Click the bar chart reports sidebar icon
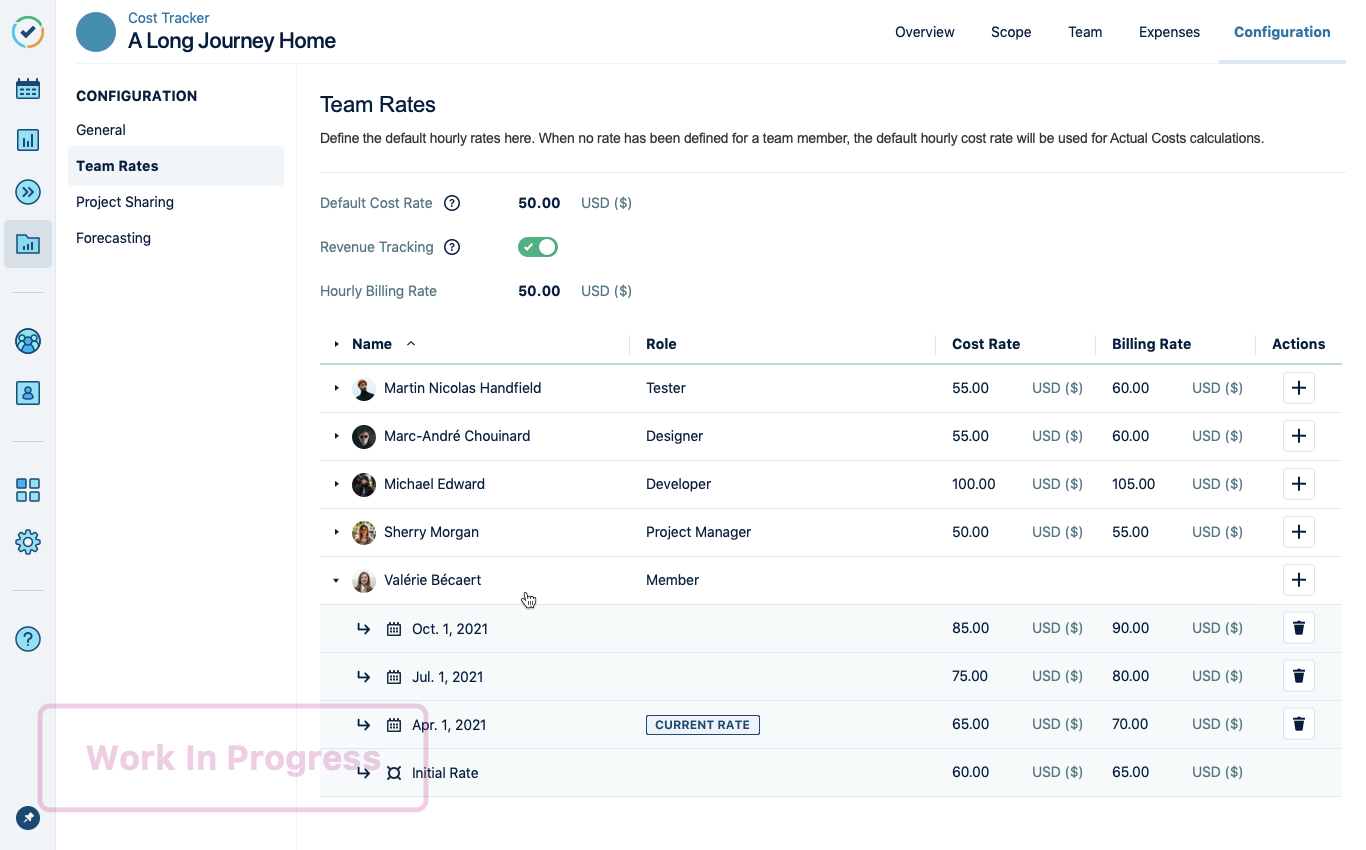This screenshot has height=850, width=1366. 28,140
